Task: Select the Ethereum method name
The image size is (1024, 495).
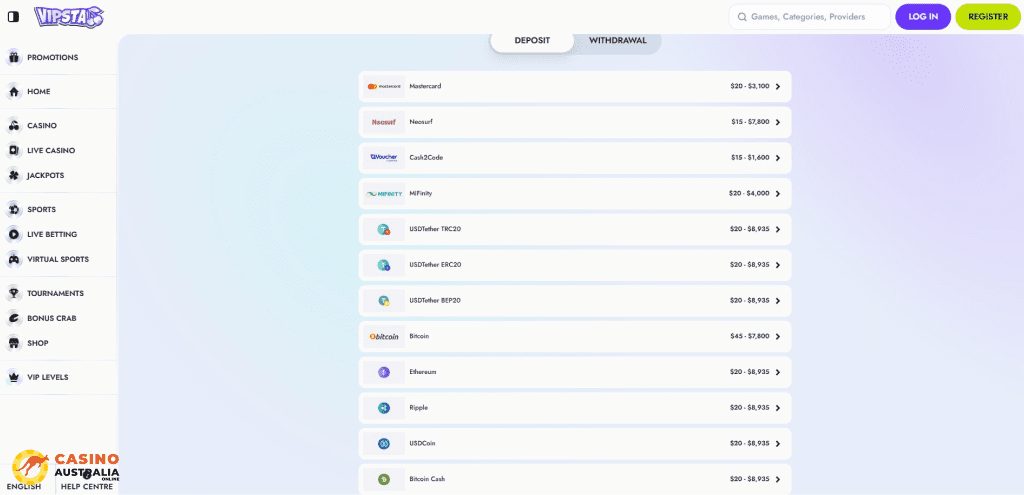Action: pyautogui.click(x=423, y=372)
